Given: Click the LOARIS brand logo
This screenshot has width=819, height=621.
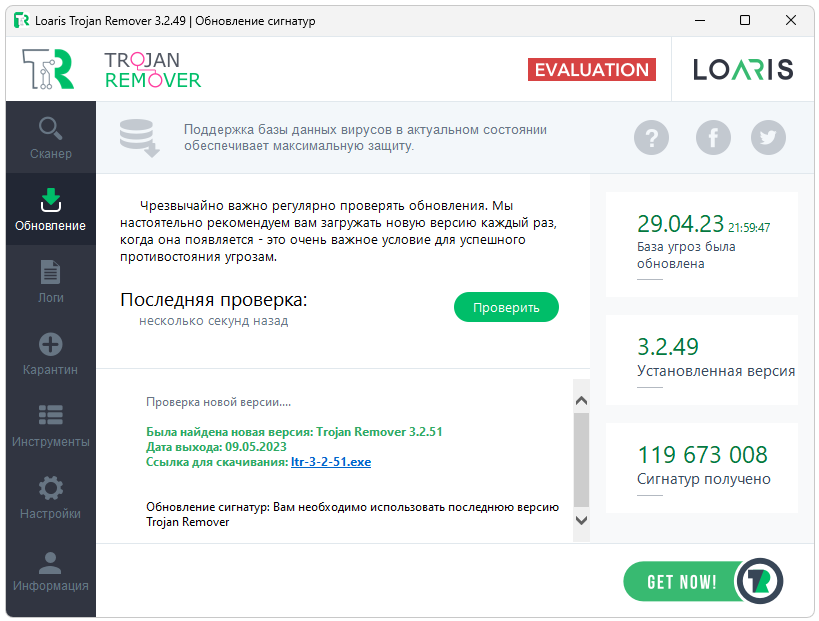Looking at the screenshot, I should coord(743,69).
